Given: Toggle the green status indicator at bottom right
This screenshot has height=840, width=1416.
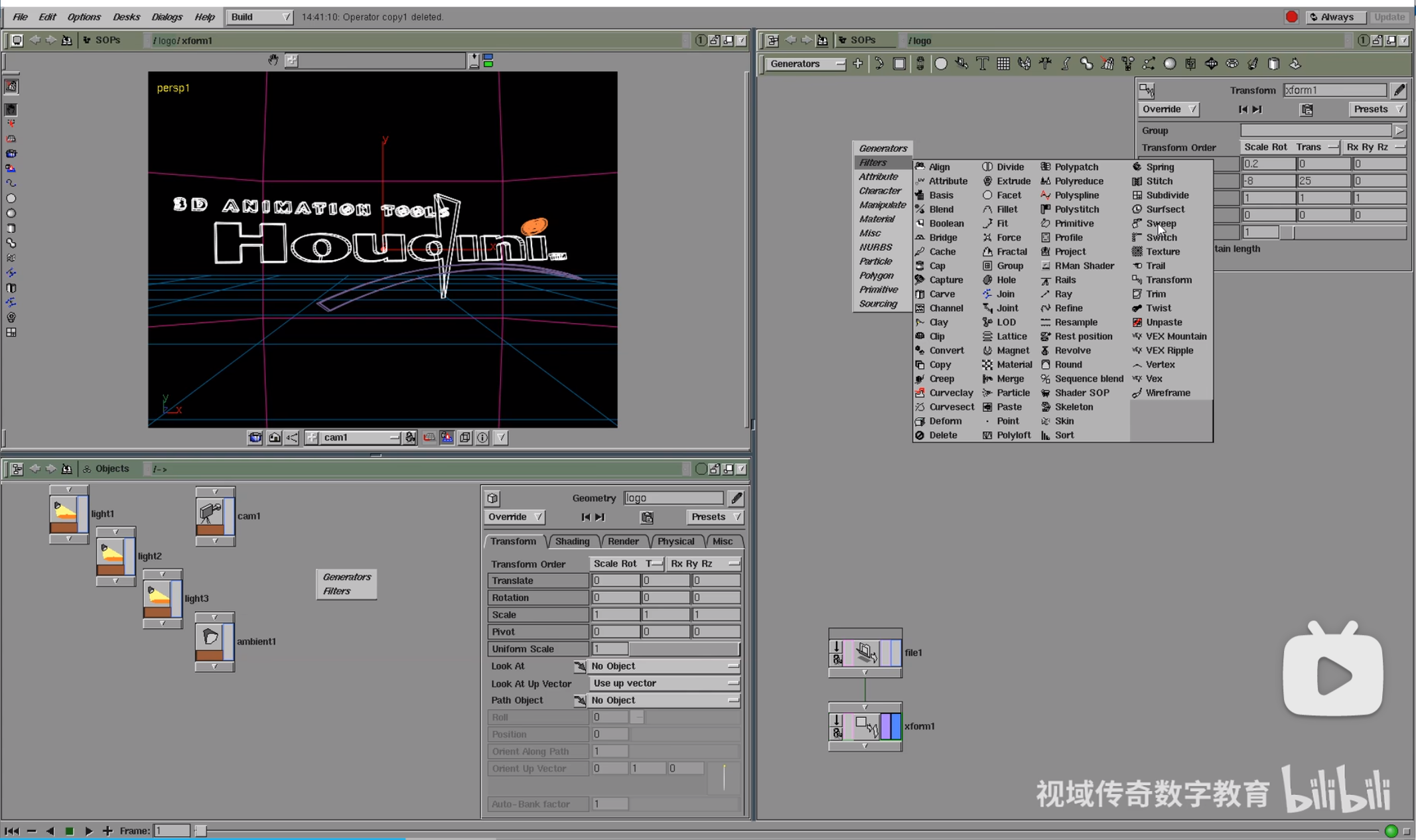Looking at the screenshot, I should click(1391, 831).
